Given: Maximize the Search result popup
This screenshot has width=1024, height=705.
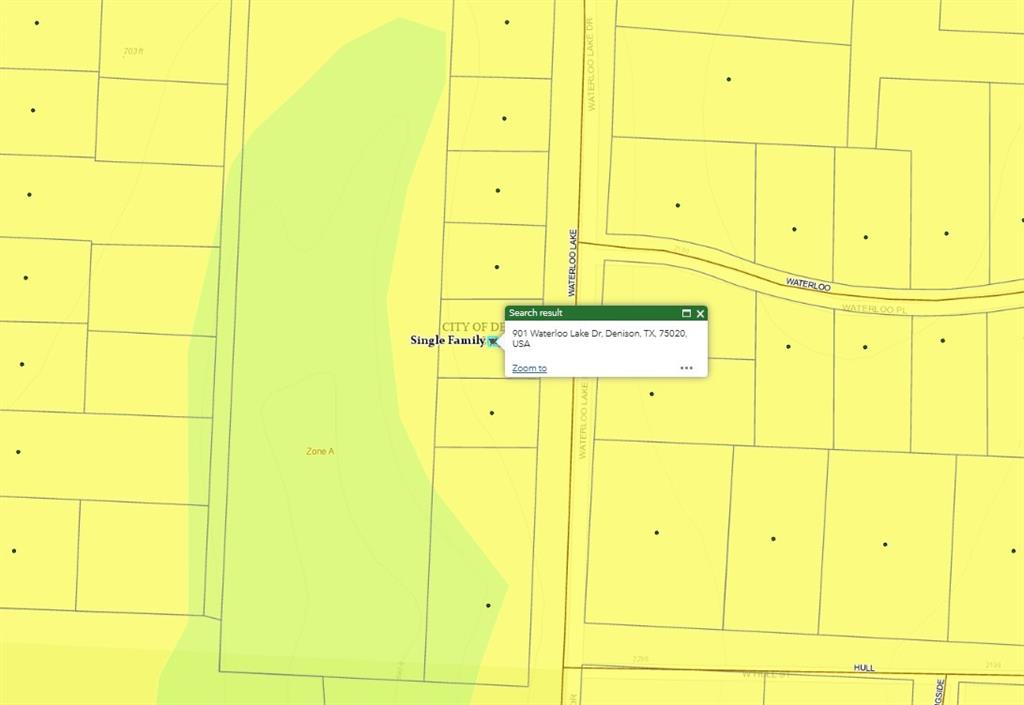Looking at the screenshot, I should pos(686,313).
